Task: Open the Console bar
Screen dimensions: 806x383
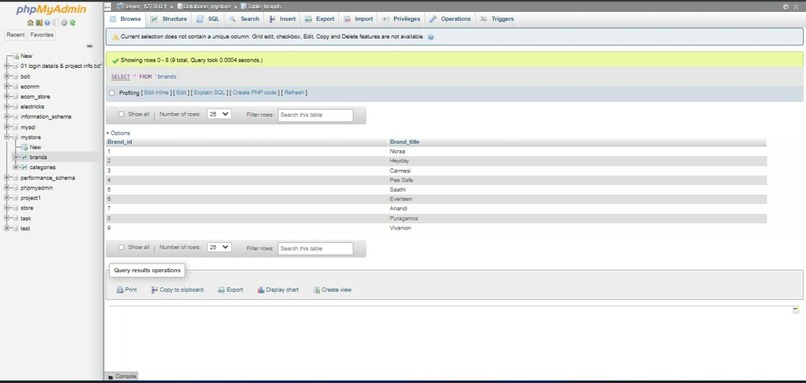Action: [121, 377]
